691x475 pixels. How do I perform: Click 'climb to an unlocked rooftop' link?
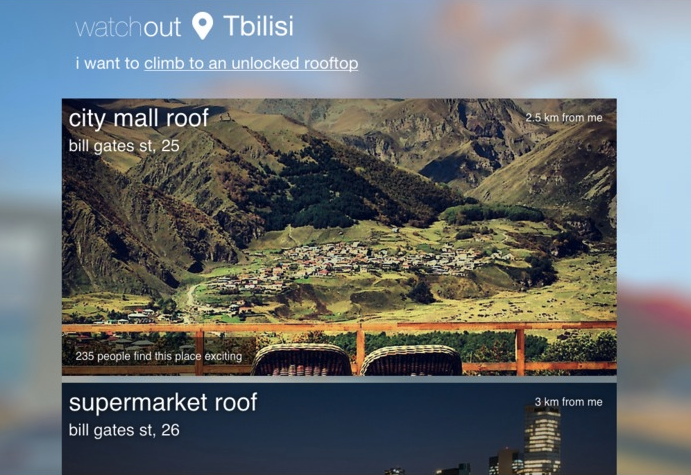251,63
